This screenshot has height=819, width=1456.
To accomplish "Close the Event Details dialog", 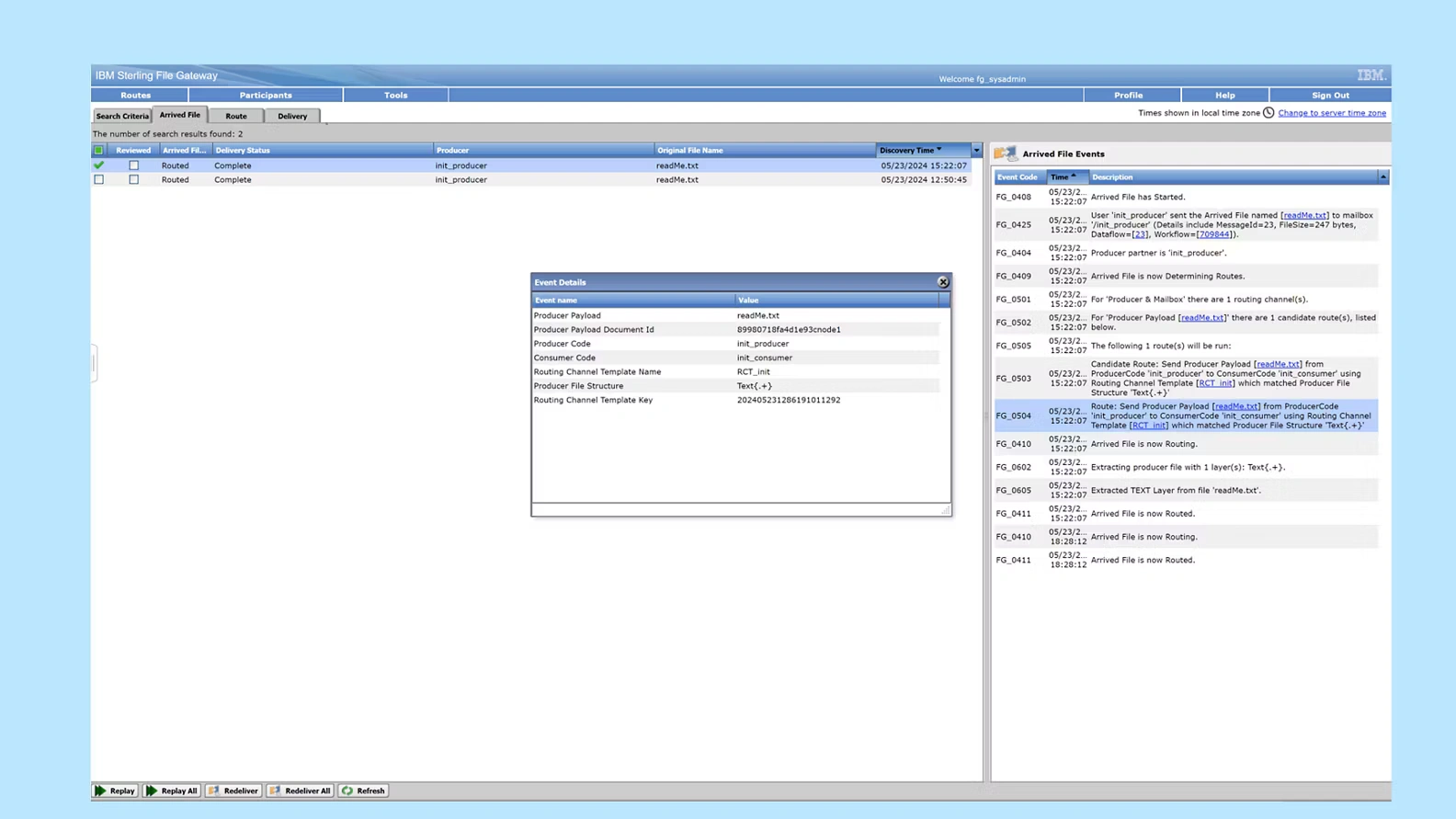I will click(942, 282).
